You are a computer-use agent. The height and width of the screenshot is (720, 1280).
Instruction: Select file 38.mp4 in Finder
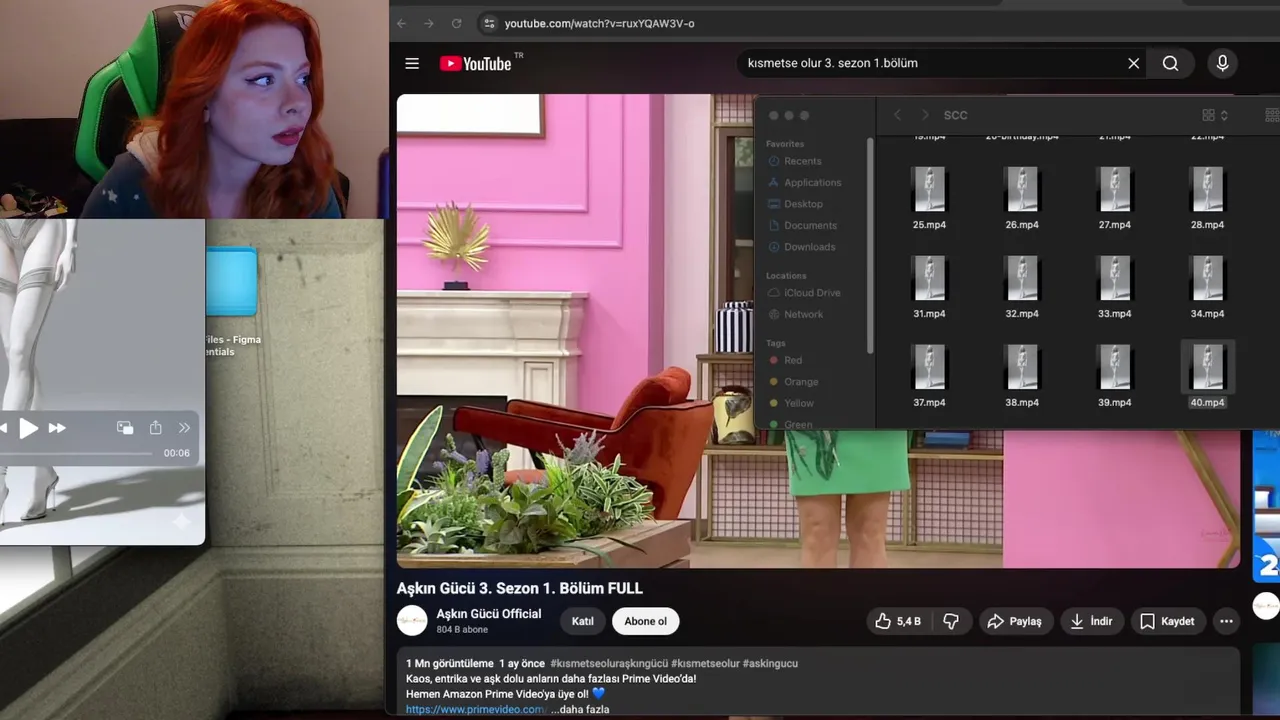[1022, 376]
